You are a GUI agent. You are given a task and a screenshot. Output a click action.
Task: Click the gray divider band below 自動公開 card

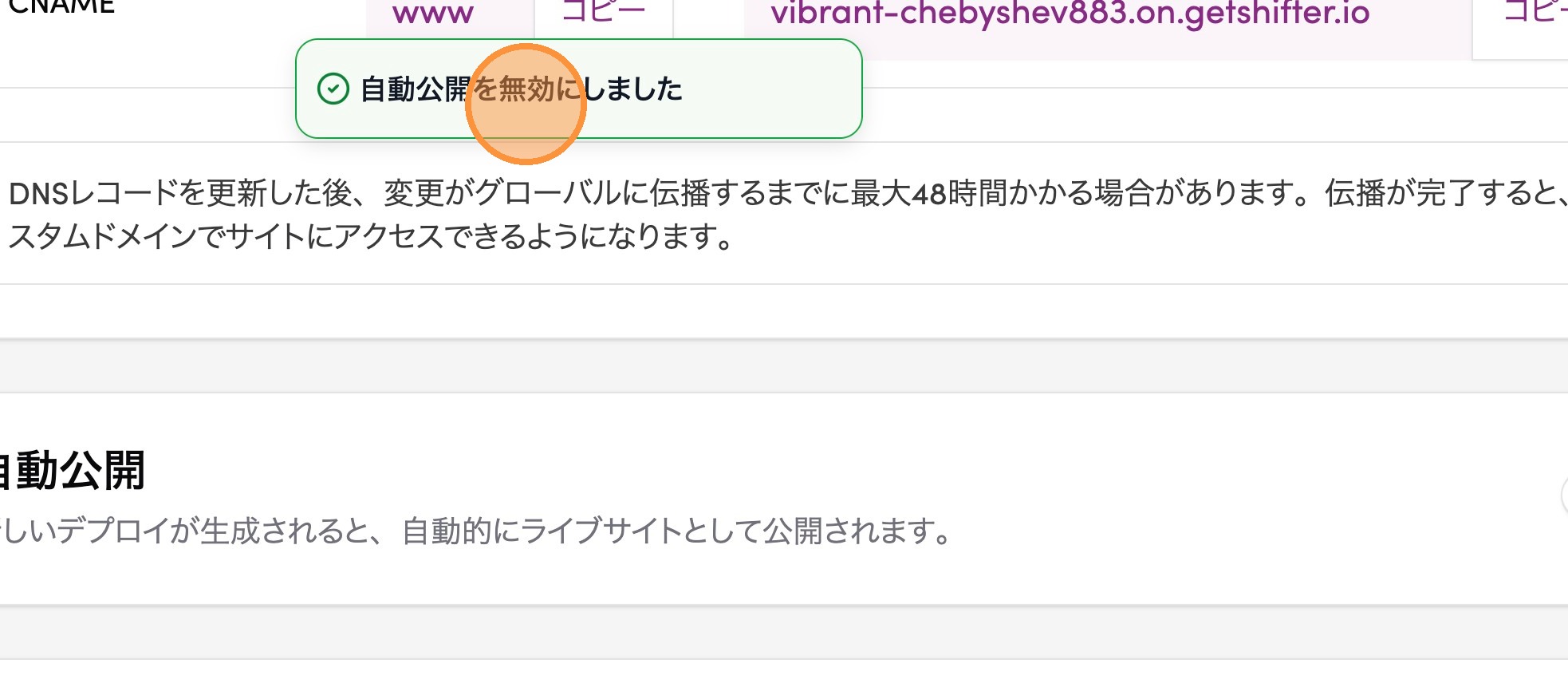click(x=784, y=632)
